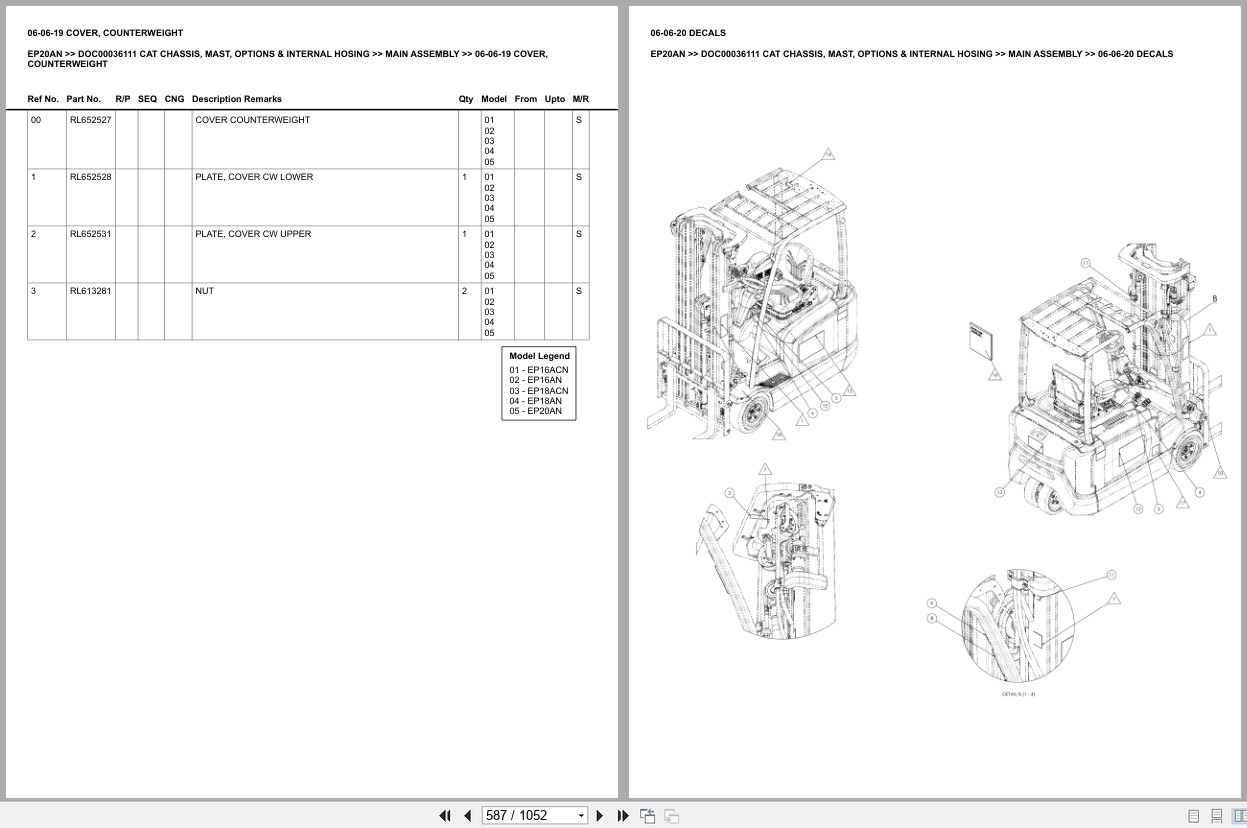This screenshot has width=1247, height=828.
Task: Click the page number field 587 / 1052
Action: pyautogui.click(x=528, y=816)
